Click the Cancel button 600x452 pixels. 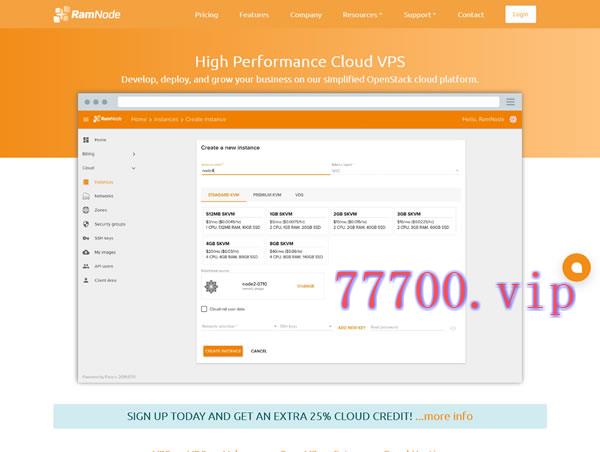click(x=259, y=351)
